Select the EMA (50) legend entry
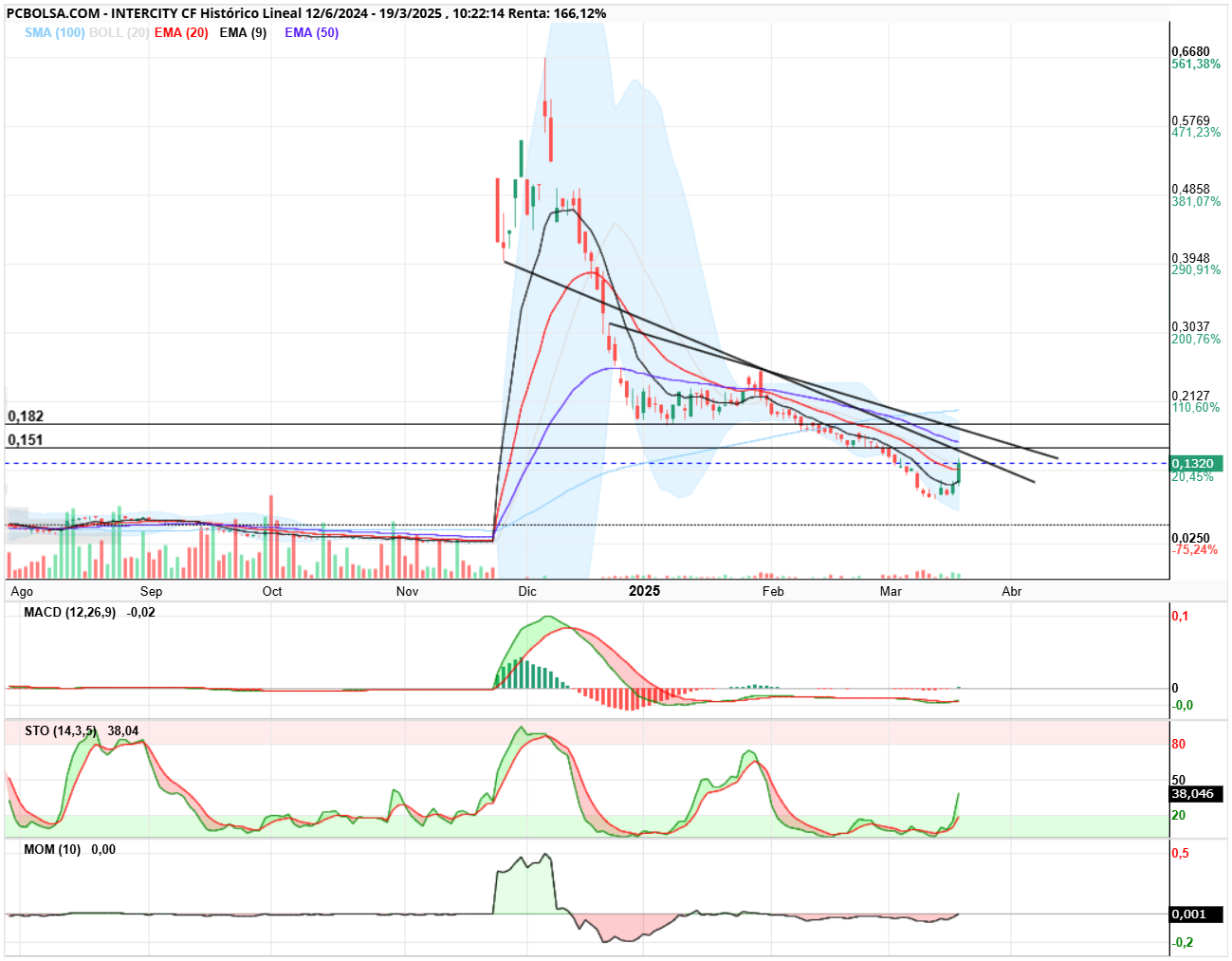This screenshot has height=961, width=1232. click(x=311, y=32)
